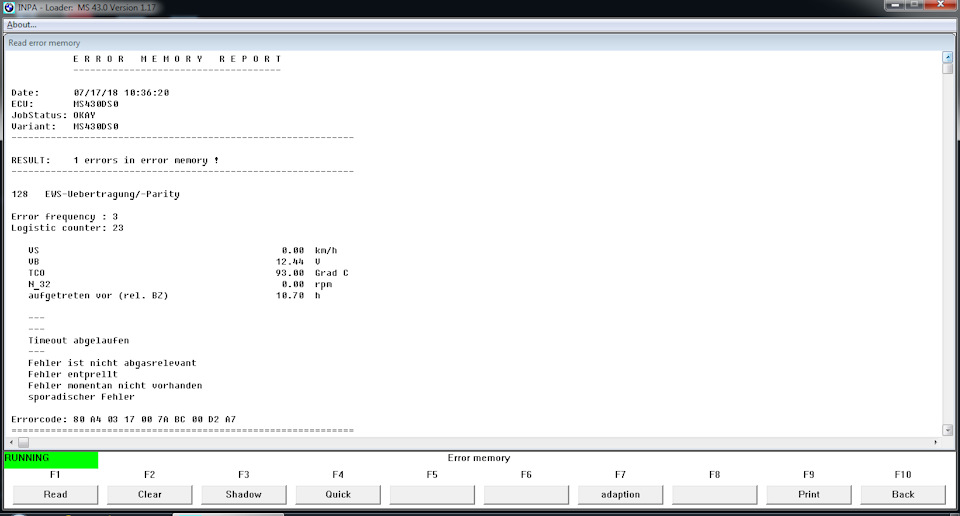Click the blank F6 button
This screenshot has height=516, width=960.
(x=527, y=495)
